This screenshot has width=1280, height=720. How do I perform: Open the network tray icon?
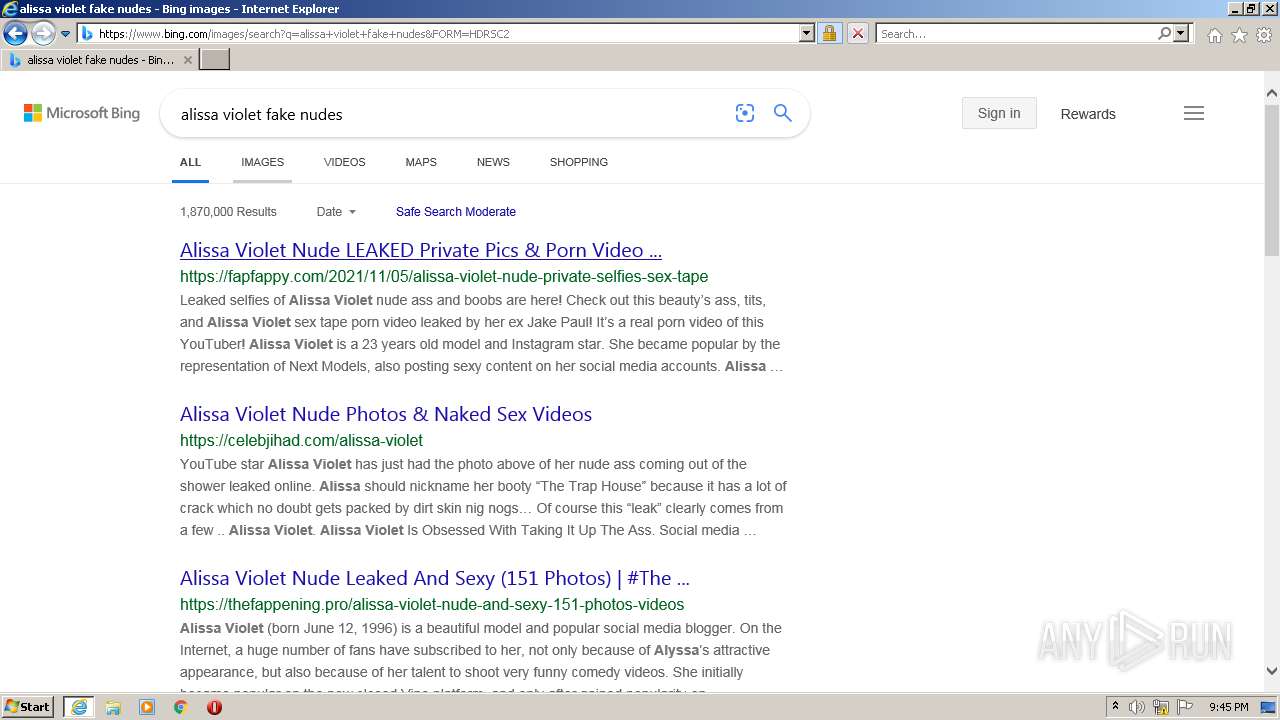(x=1161, y=707)
